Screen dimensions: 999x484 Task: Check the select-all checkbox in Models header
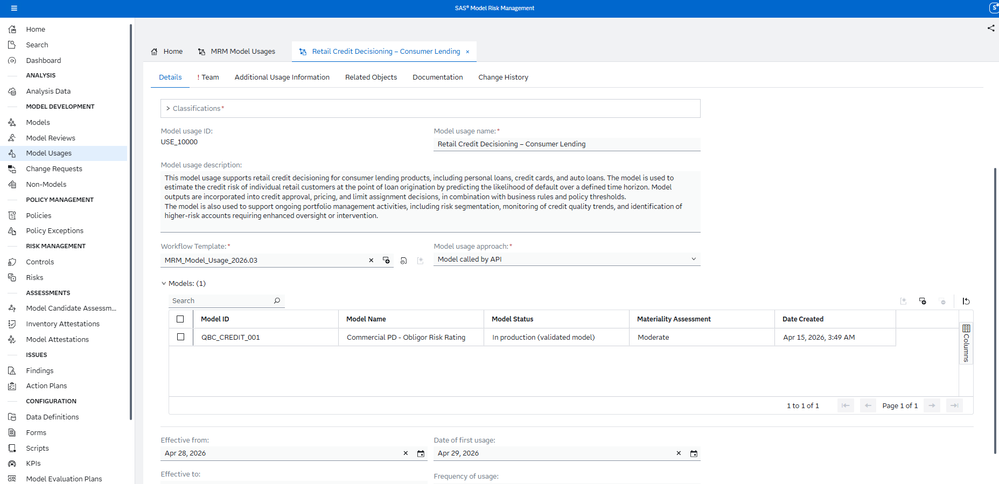point(180,319)
